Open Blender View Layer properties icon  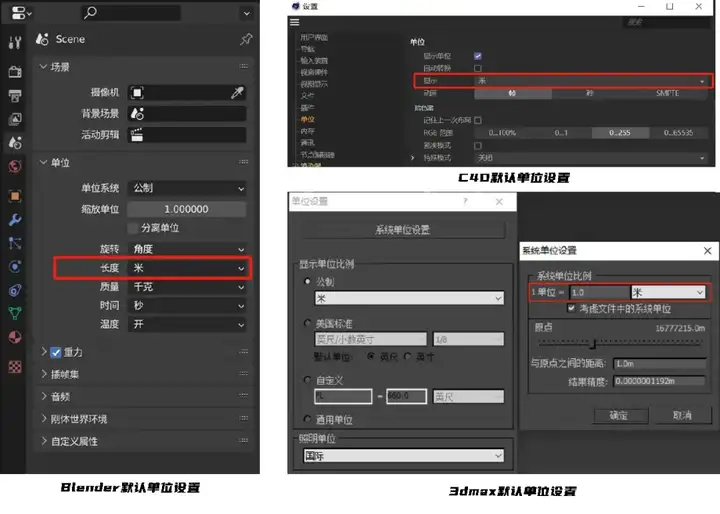click(x=15, y=119)
